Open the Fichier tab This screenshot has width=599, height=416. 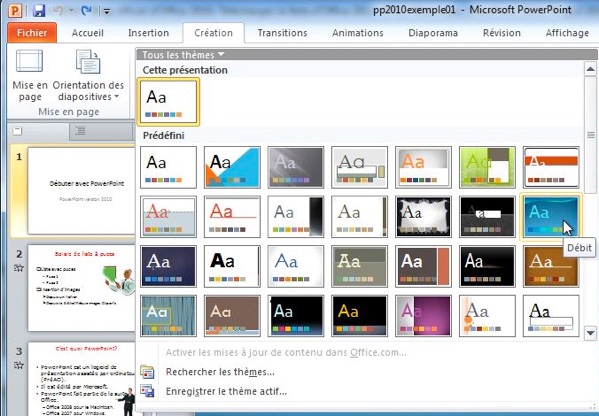(x=32, y=33)
